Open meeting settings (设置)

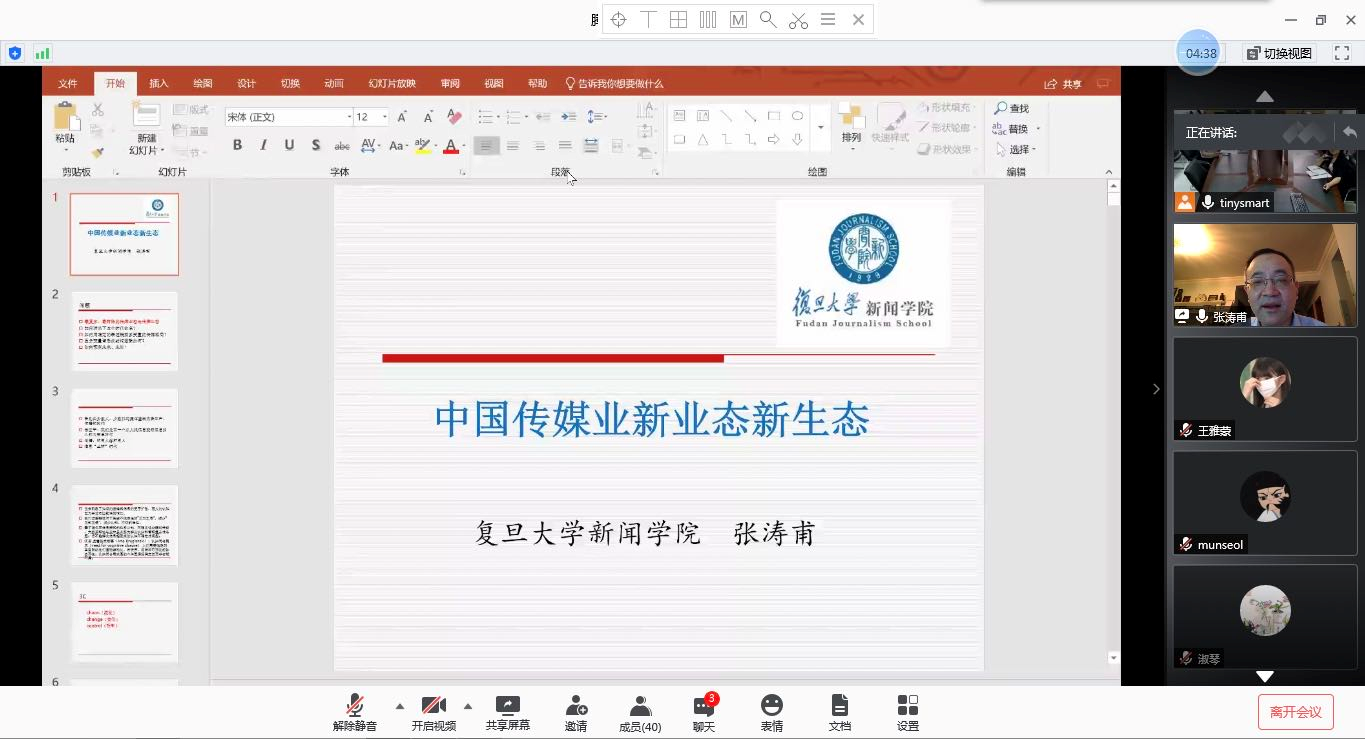click(x=908, y=713)
